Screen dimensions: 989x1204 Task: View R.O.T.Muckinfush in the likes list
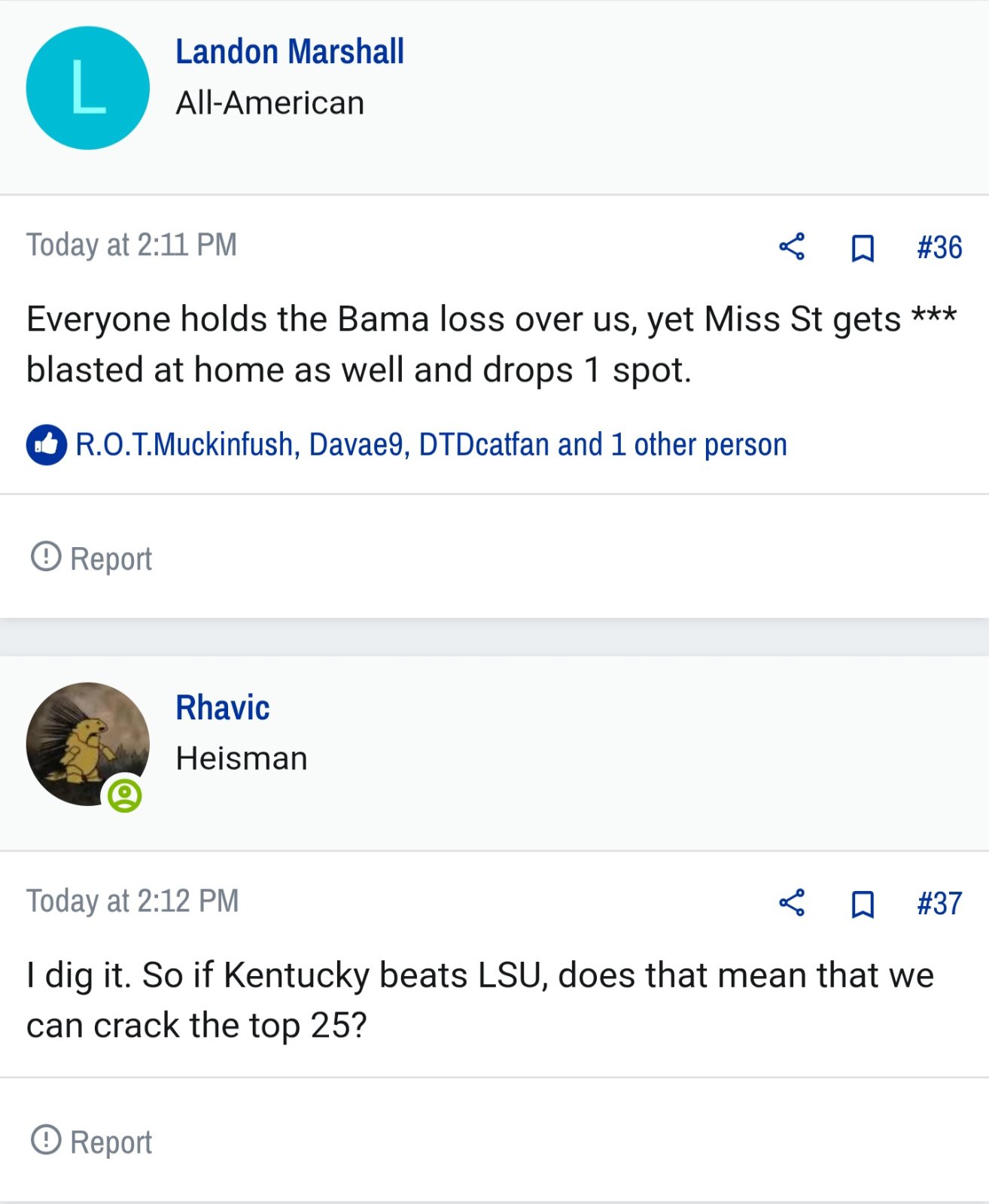click(x=184, y=445)
